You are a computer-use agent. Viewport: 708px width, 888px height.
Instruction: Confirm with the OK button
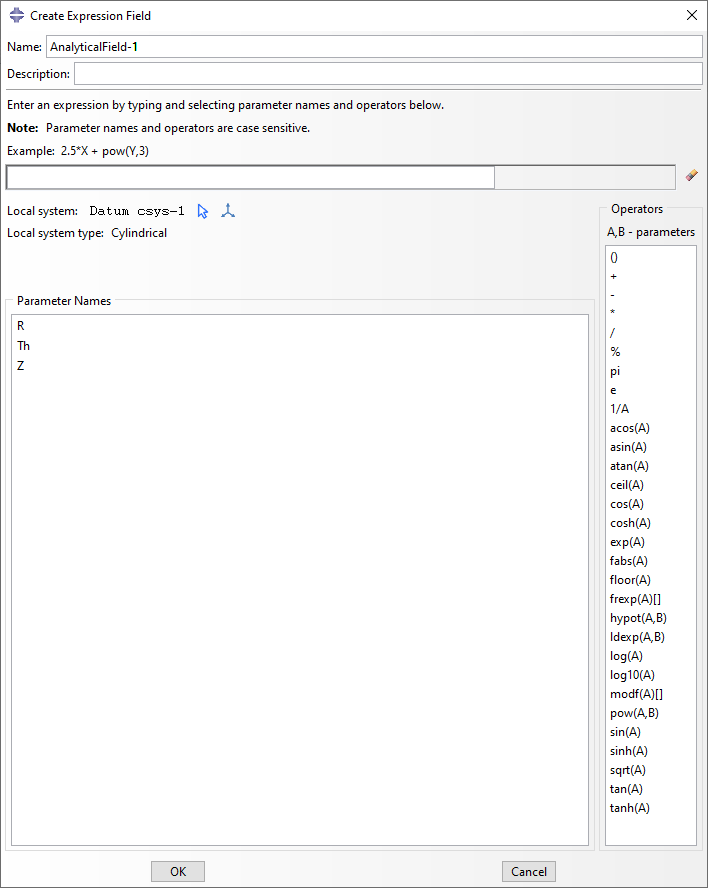coord(178,871)
